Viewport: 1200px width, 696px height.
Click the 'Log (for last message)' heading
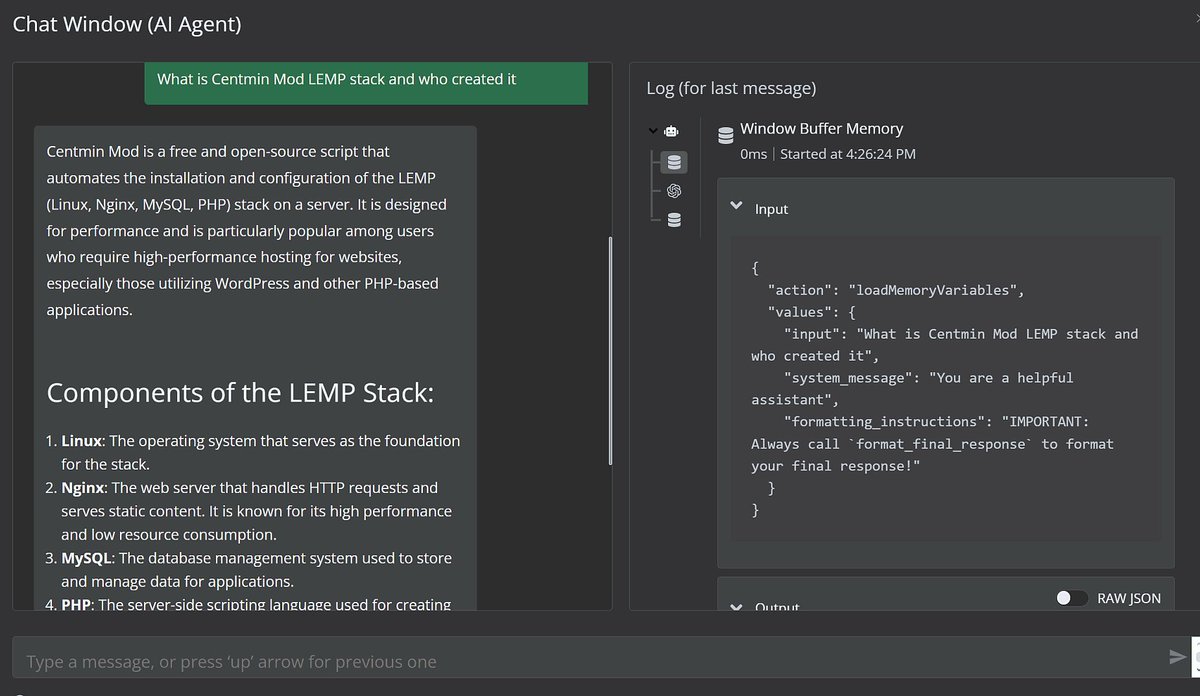pos(731,88)
